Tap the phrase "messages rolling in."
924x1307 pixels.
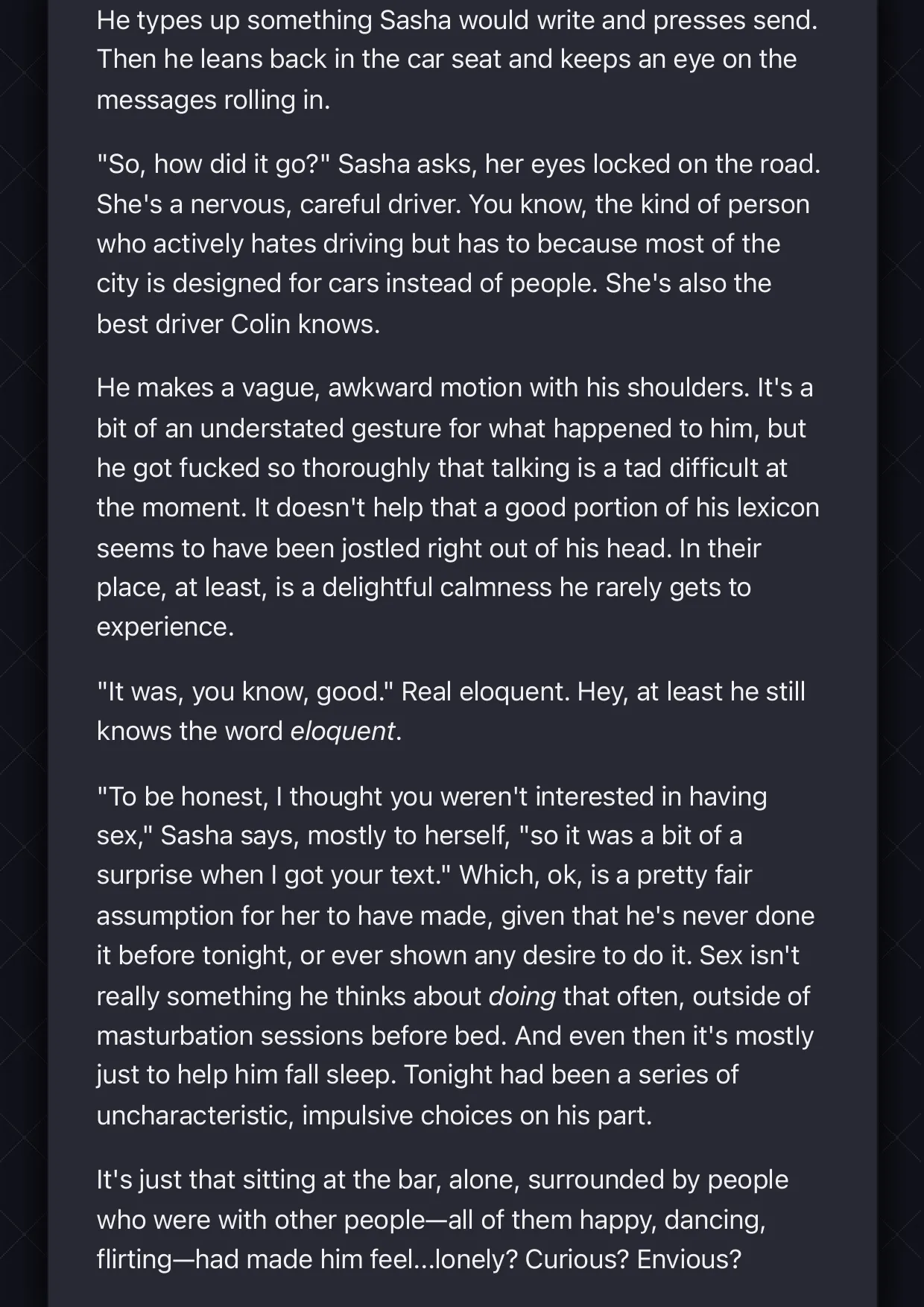coord(213,99)
